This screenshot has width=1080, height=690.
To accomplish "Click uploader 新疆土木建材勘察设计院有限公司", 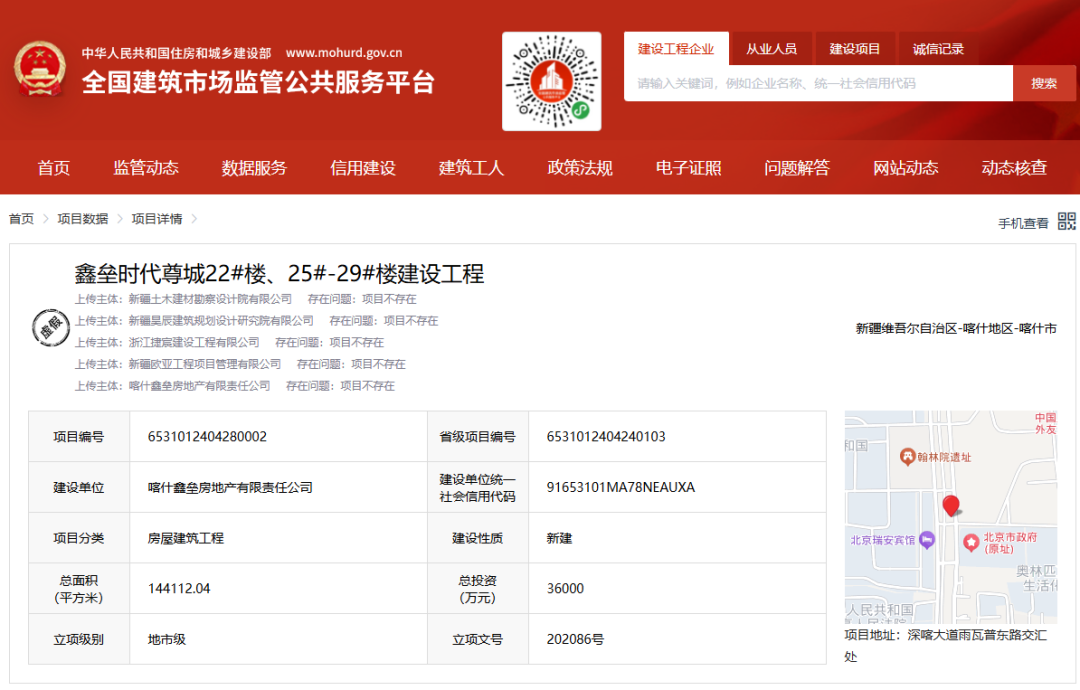I will (210, 299).
